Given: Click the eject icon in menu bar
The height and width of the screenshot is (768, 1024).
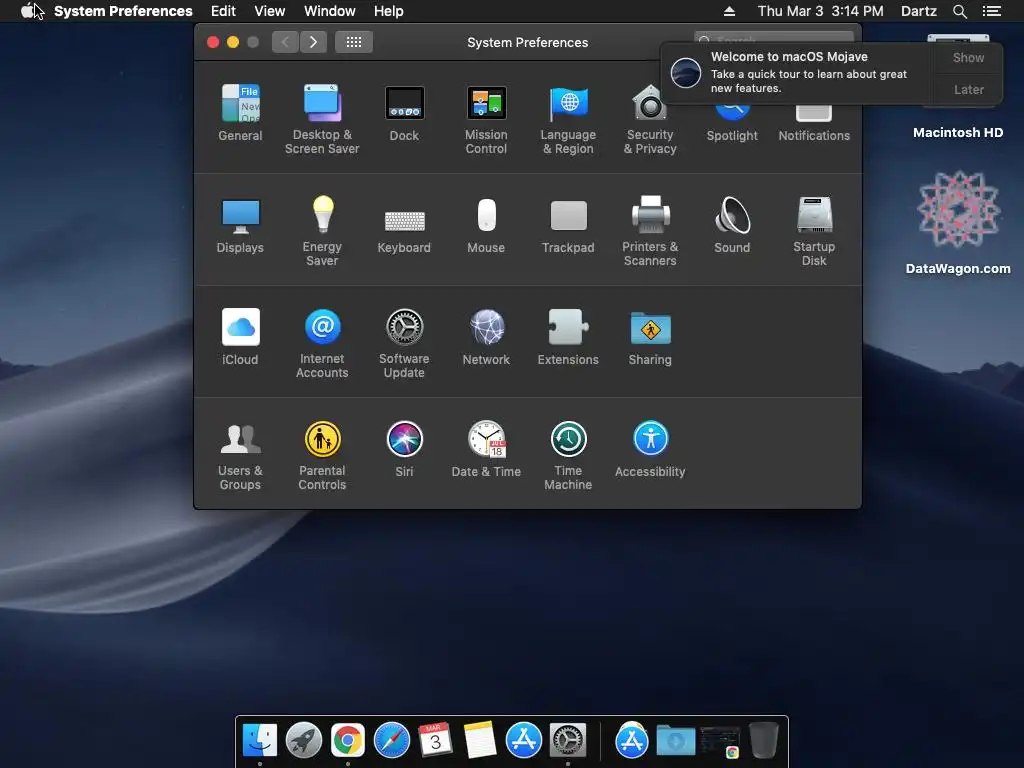Looking at the screenshot, I should [x=729, y=11].
